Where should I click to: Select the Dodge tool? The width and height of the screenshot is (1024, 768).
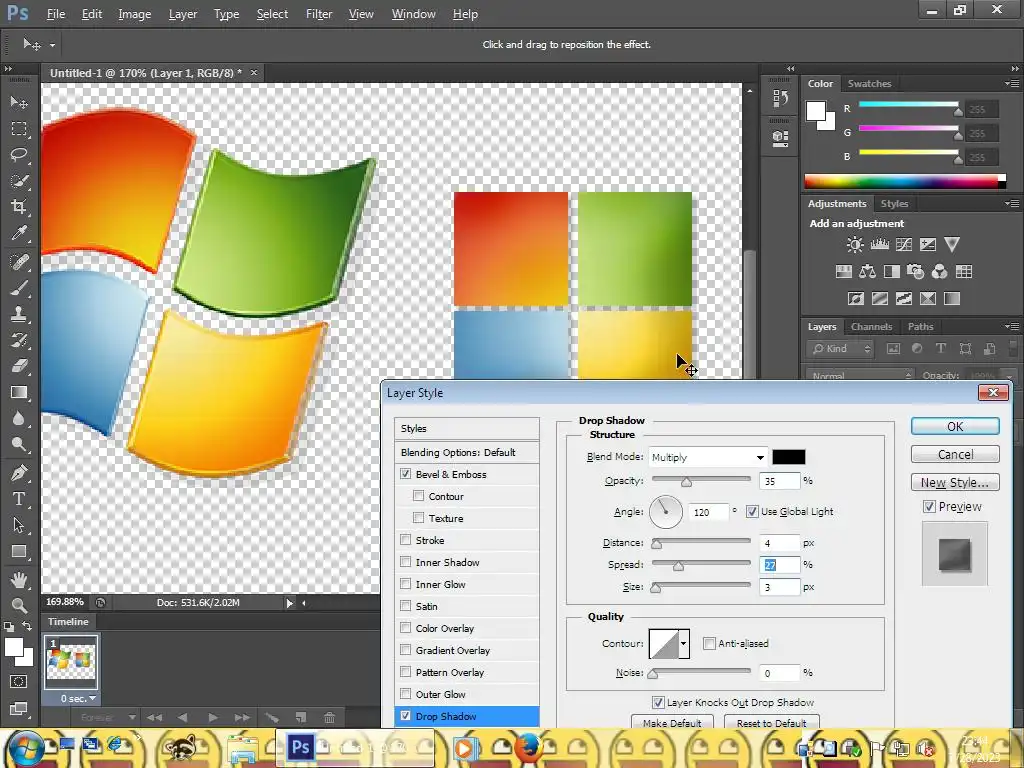point(19,445)
